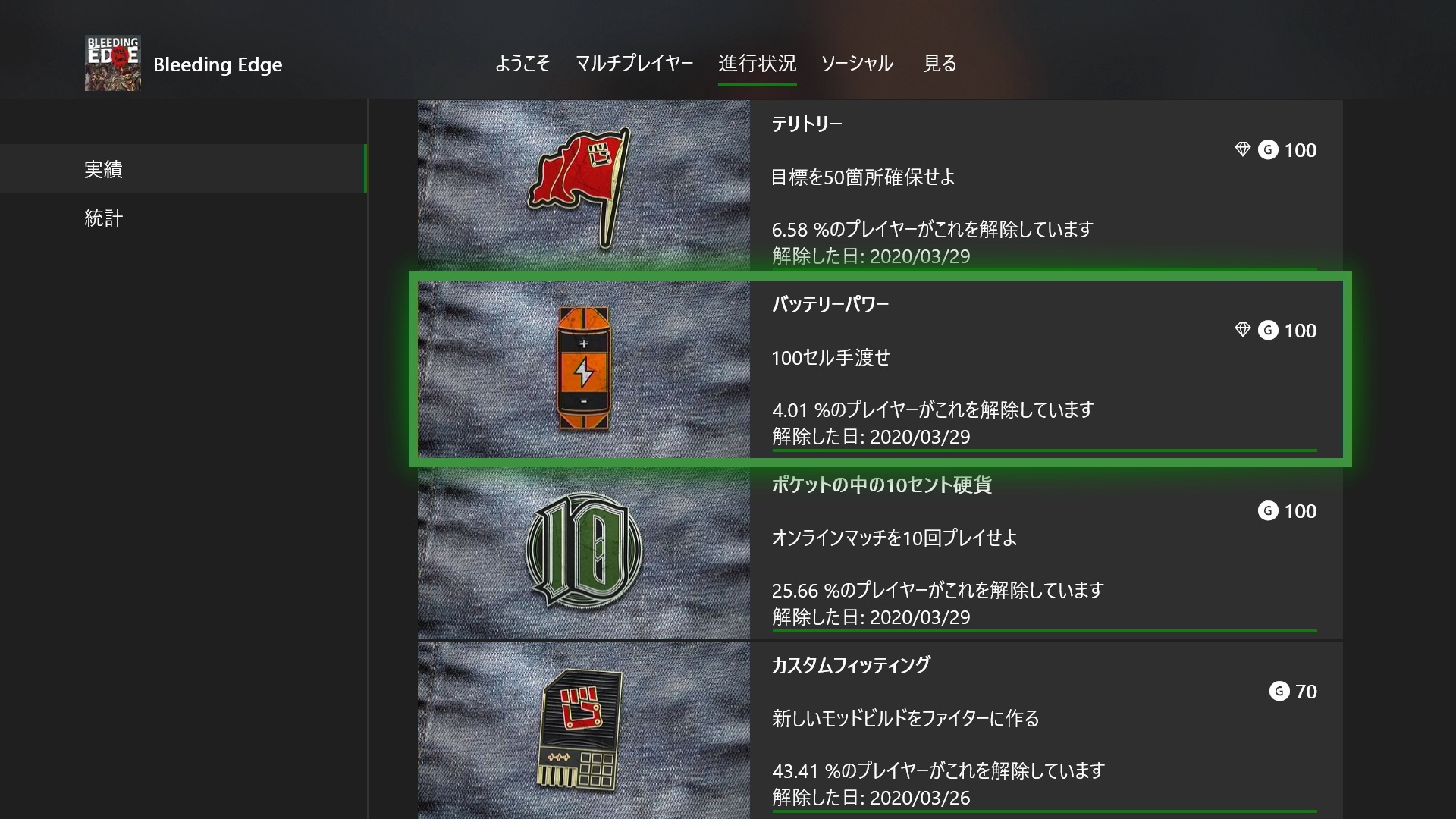Open the テリトリー achievement title
1456x819 pixels.
[x=807, y=124]
